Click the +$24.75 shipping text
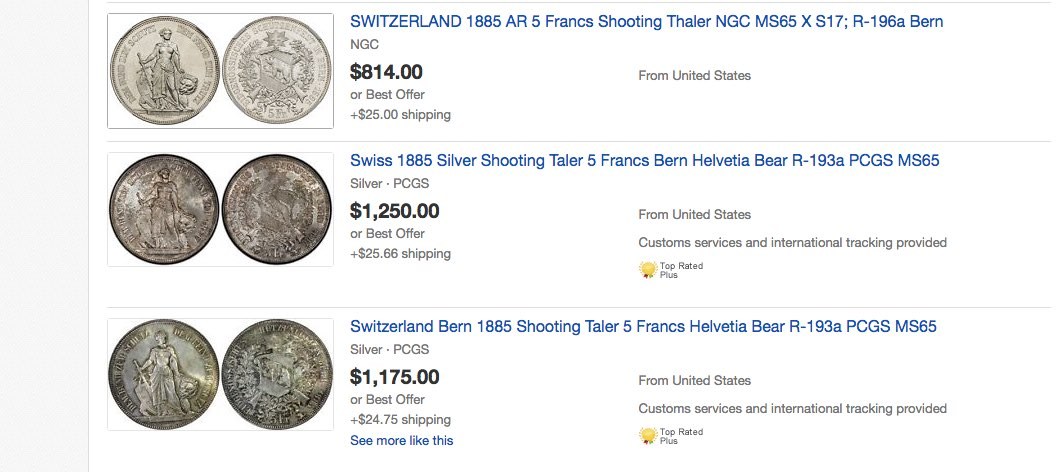Image resolution: width=1062 pixels, height=472 pixels. [400, 419]
